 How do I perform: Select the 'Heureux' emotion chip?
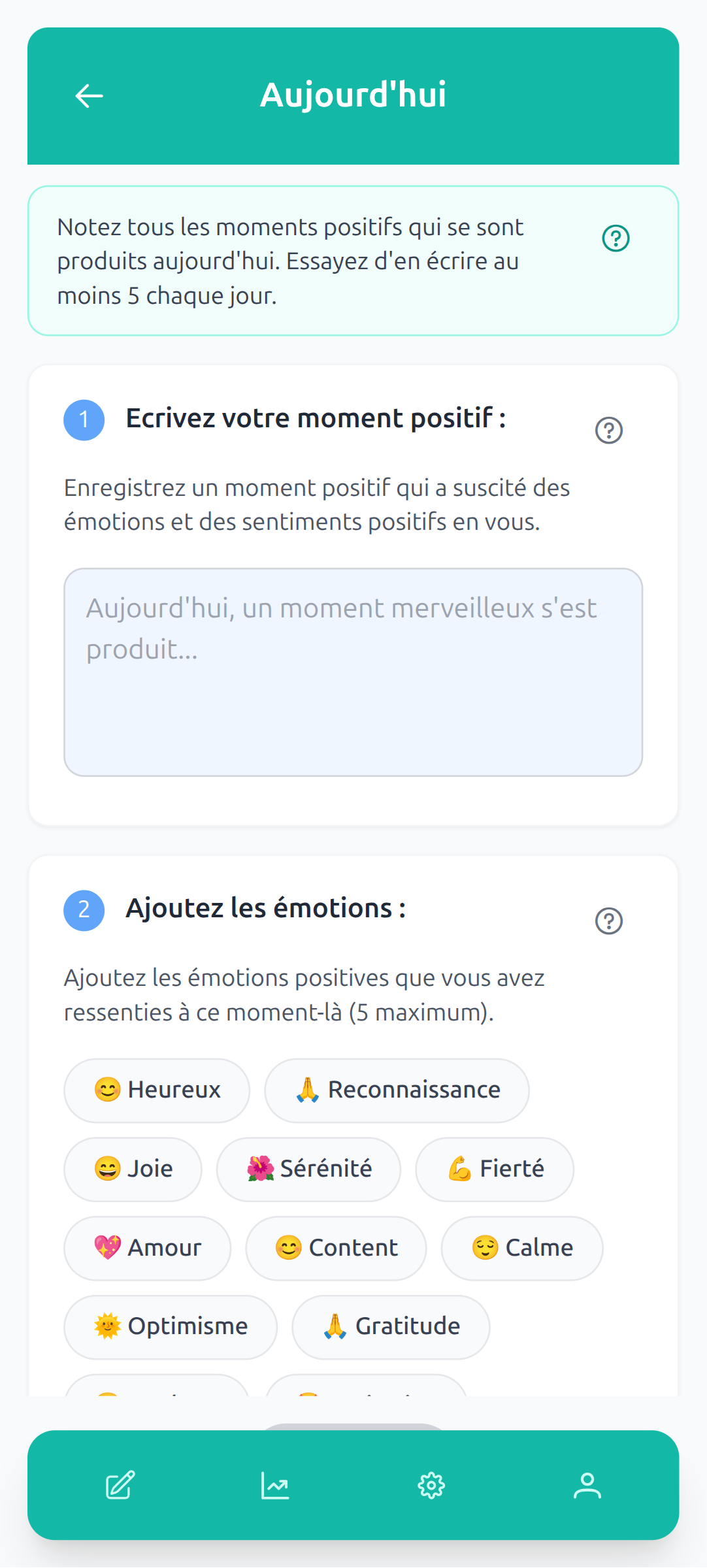[156, 1089]
